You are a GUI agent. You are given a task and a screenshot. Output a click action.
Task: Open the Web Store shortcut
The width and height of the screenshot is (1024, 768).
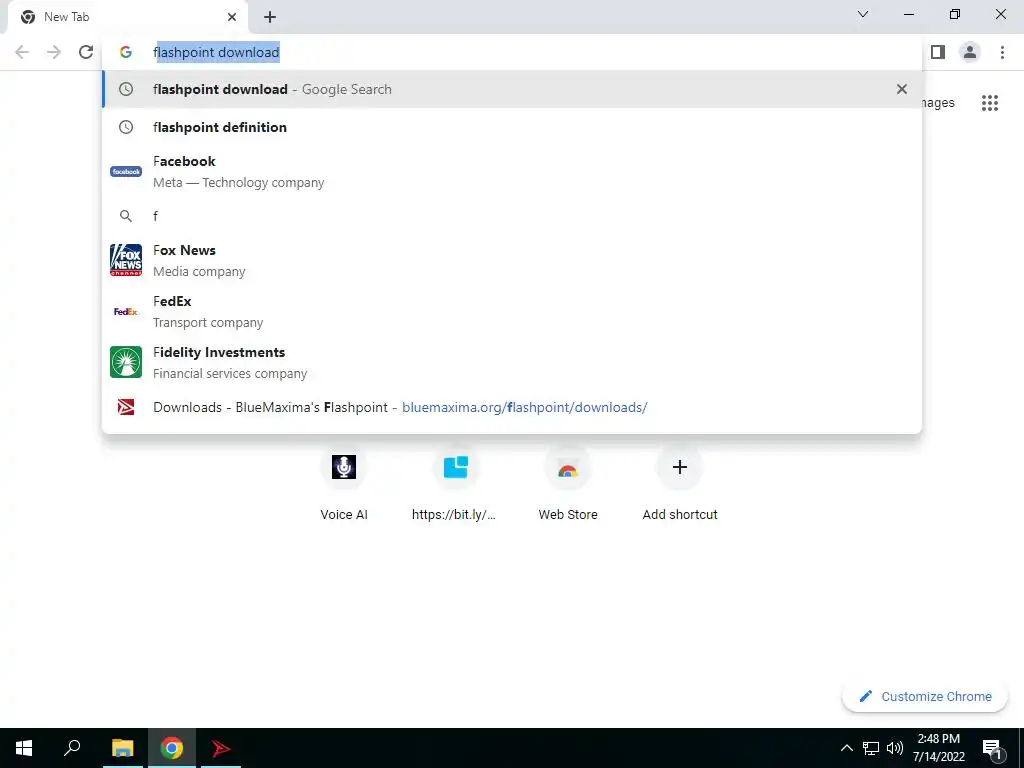coord(568,485)
